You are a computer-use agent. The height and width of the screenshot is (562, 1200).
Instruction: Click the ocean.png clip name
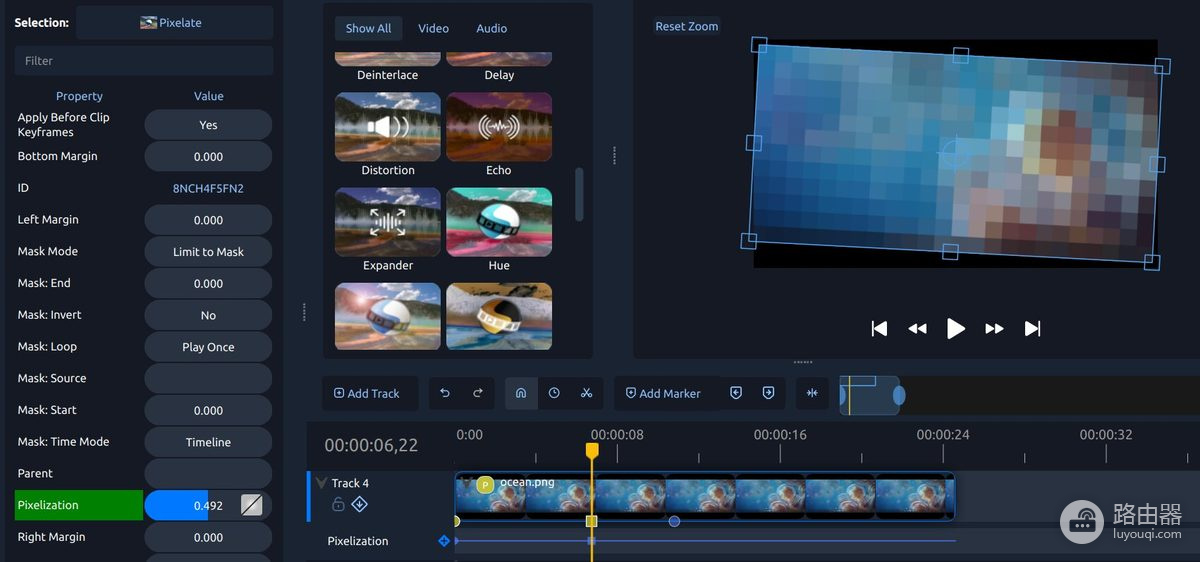[x=527, y=482]
